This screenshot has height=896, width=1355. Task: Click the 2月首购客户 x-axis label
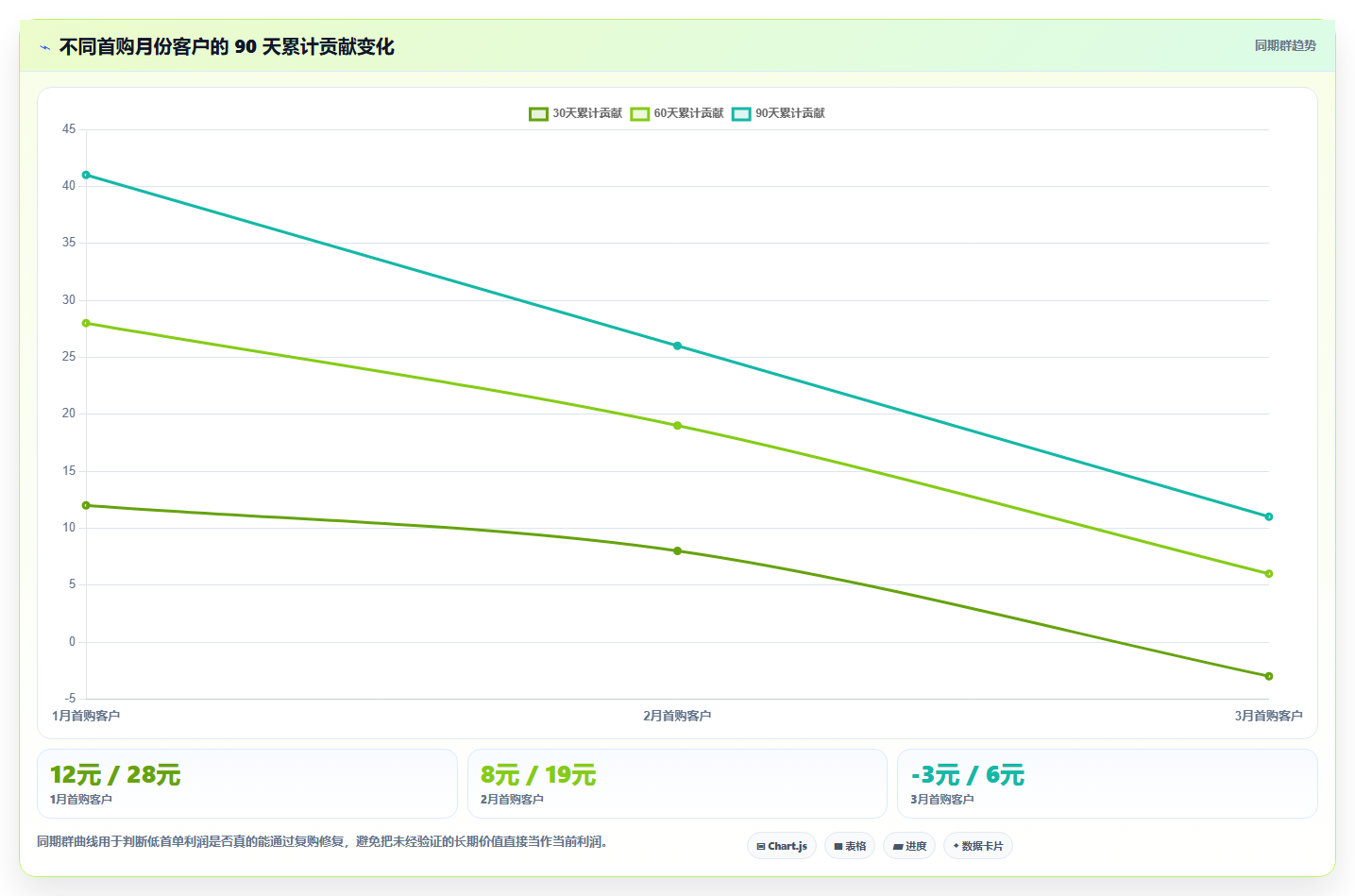click(677, 716)
